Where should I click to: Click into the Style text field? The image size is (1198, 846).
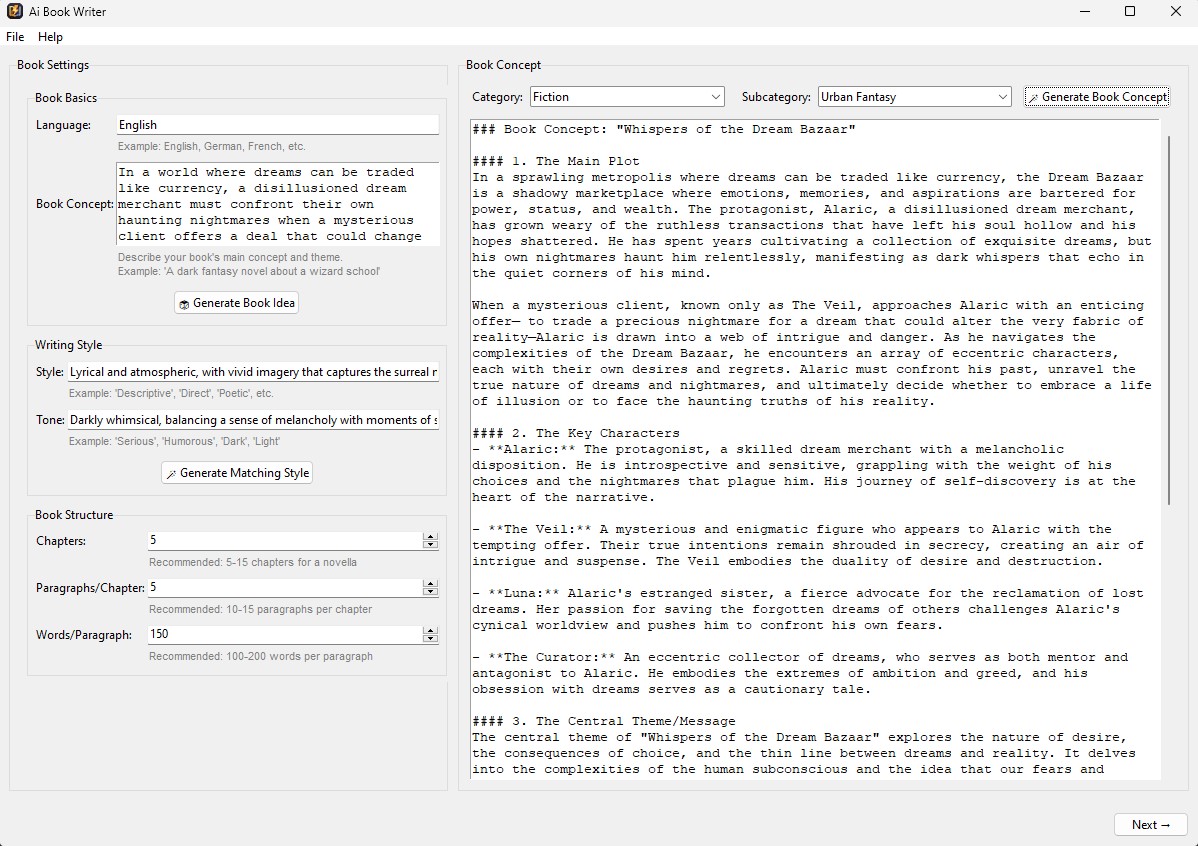click(252, 372)
